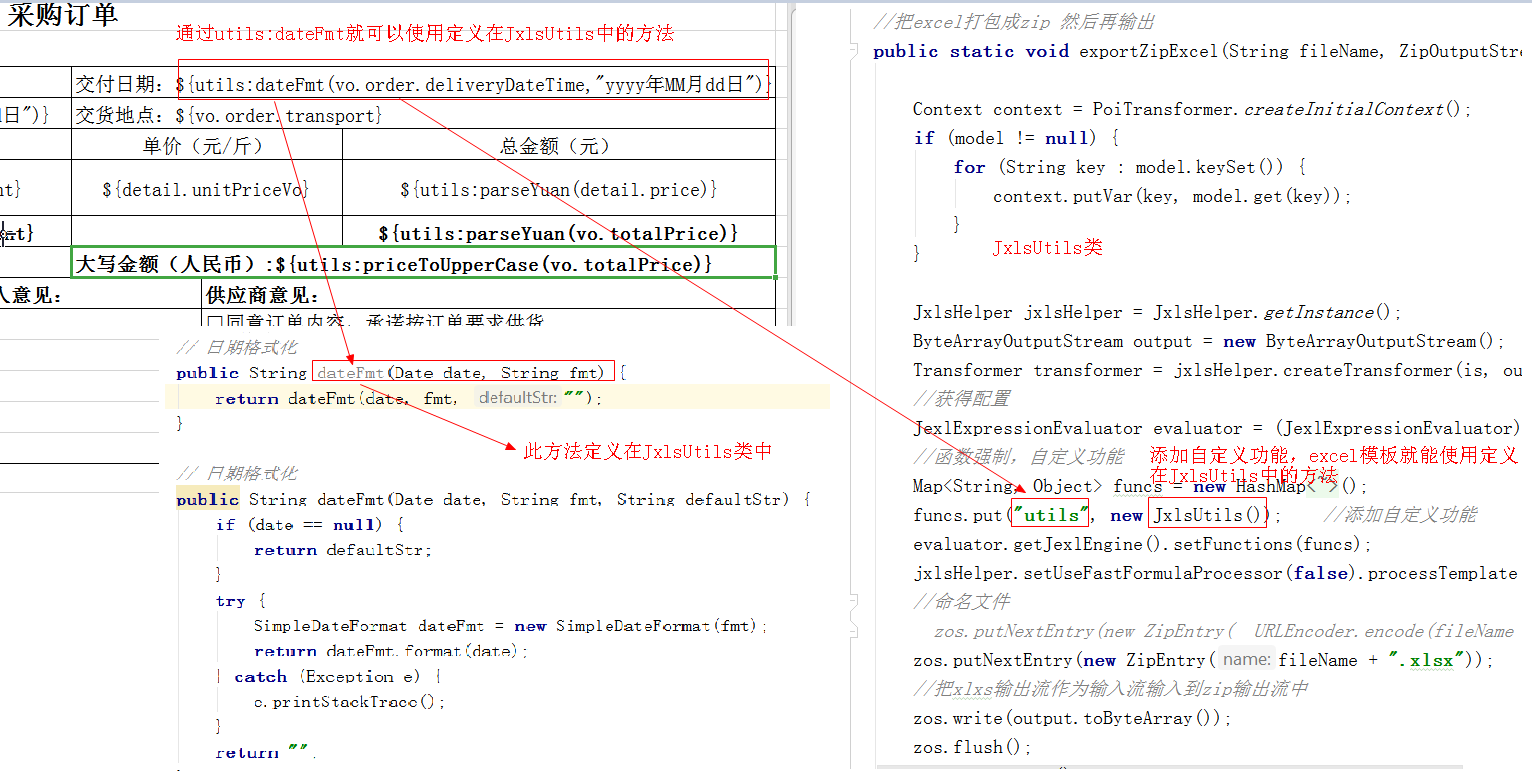Place cursor on 'context.putVar(key, model.get(key));' line
This screenshot has width=1532, height=771.
pos(1172,196)
